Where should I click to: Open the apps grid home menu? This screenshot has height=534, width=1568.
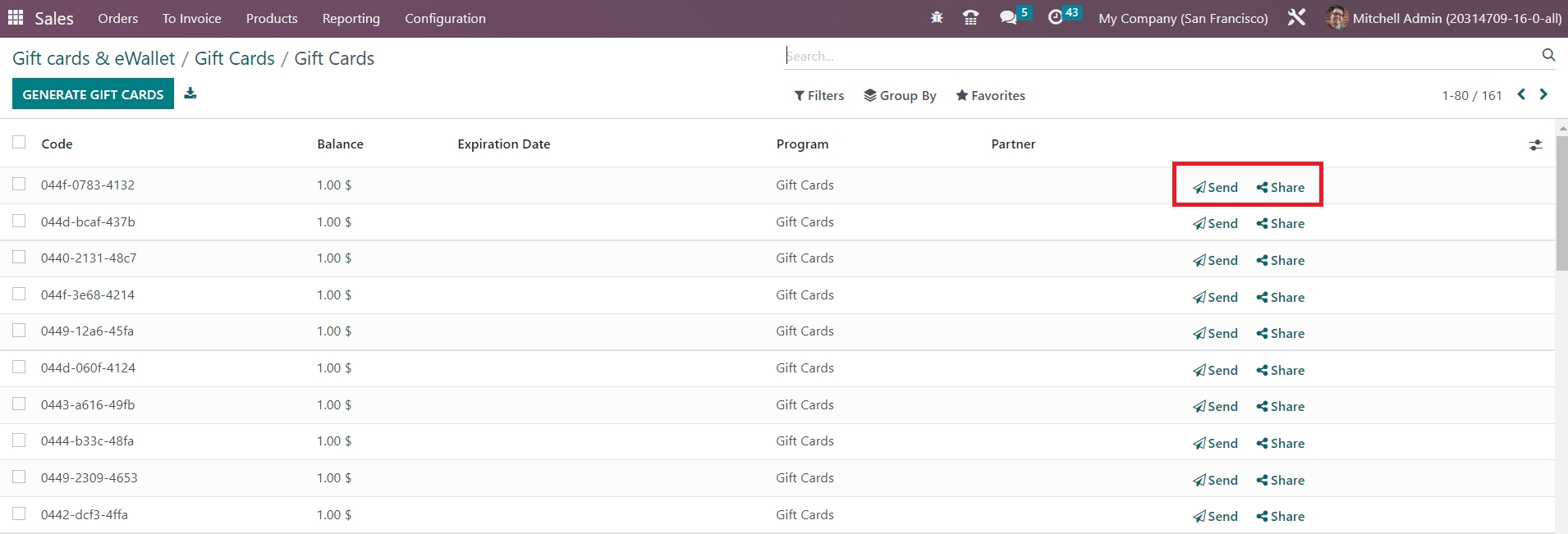(x=16, y=18)
